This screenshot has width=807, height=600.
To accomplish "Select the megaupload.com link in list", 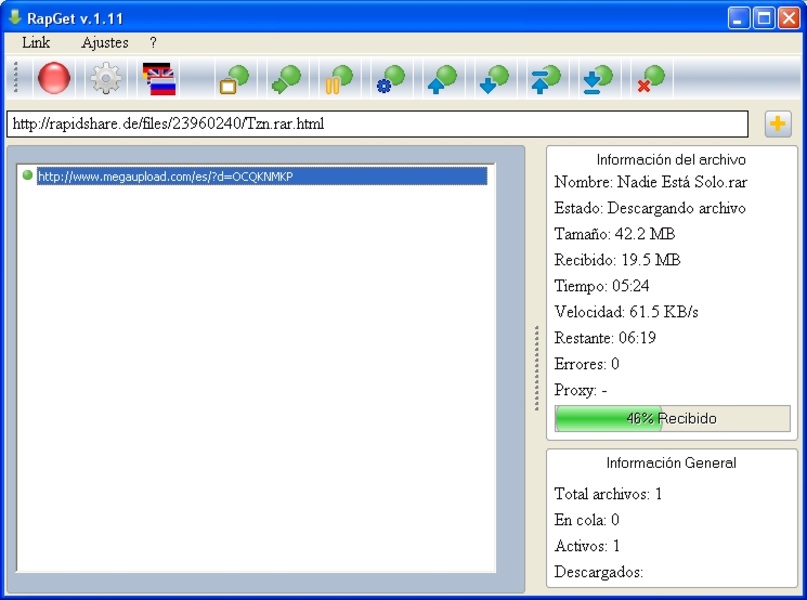I will click(262, 177).
